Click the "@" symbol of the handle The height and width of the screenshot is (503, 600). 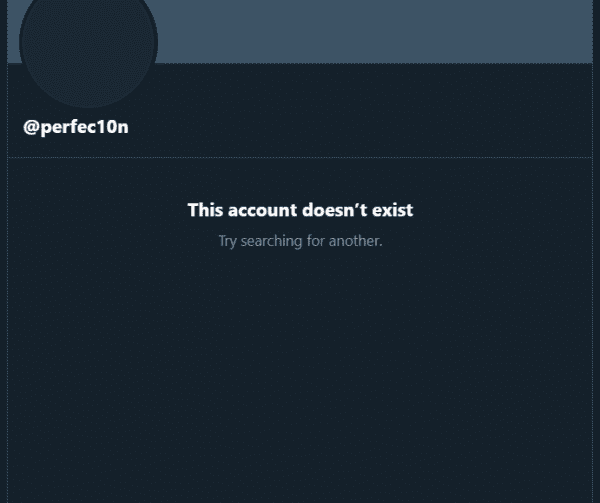tap(31, 127)
